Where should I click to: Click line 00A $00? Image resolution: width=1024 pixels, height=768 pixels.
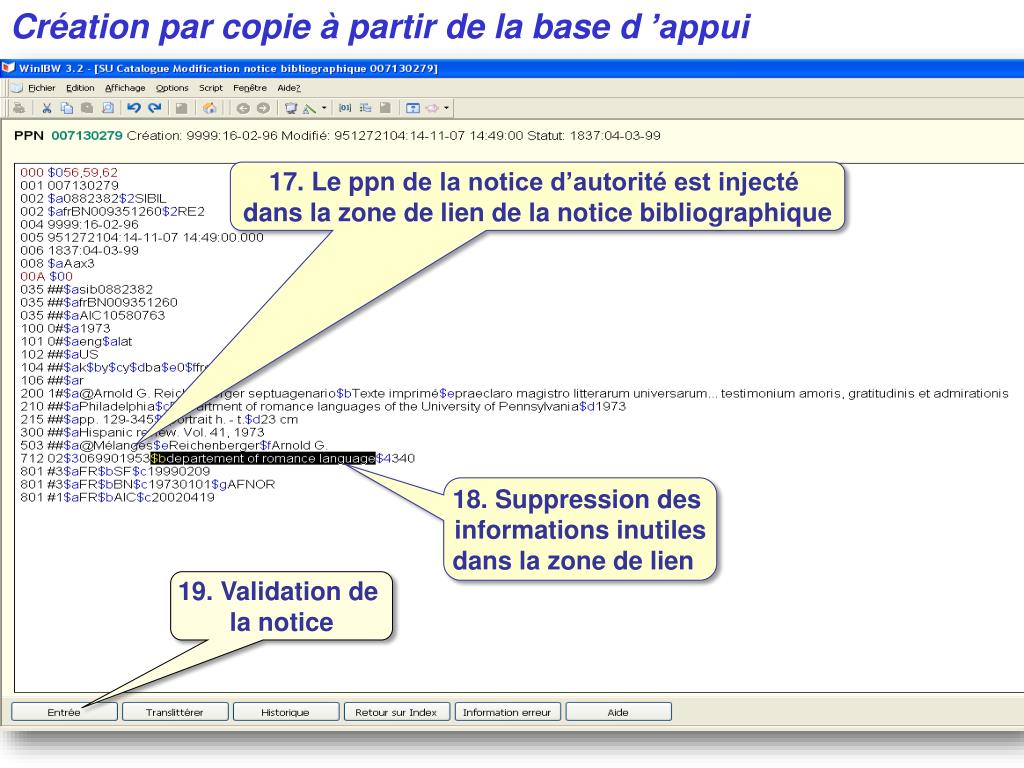[x=46, y=276]
